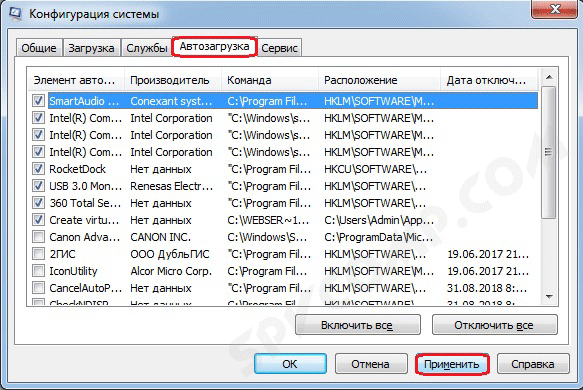Uncheck the RocketDock startup item
583x390 pixels.
pyautogui.click(x=38, y=168)
